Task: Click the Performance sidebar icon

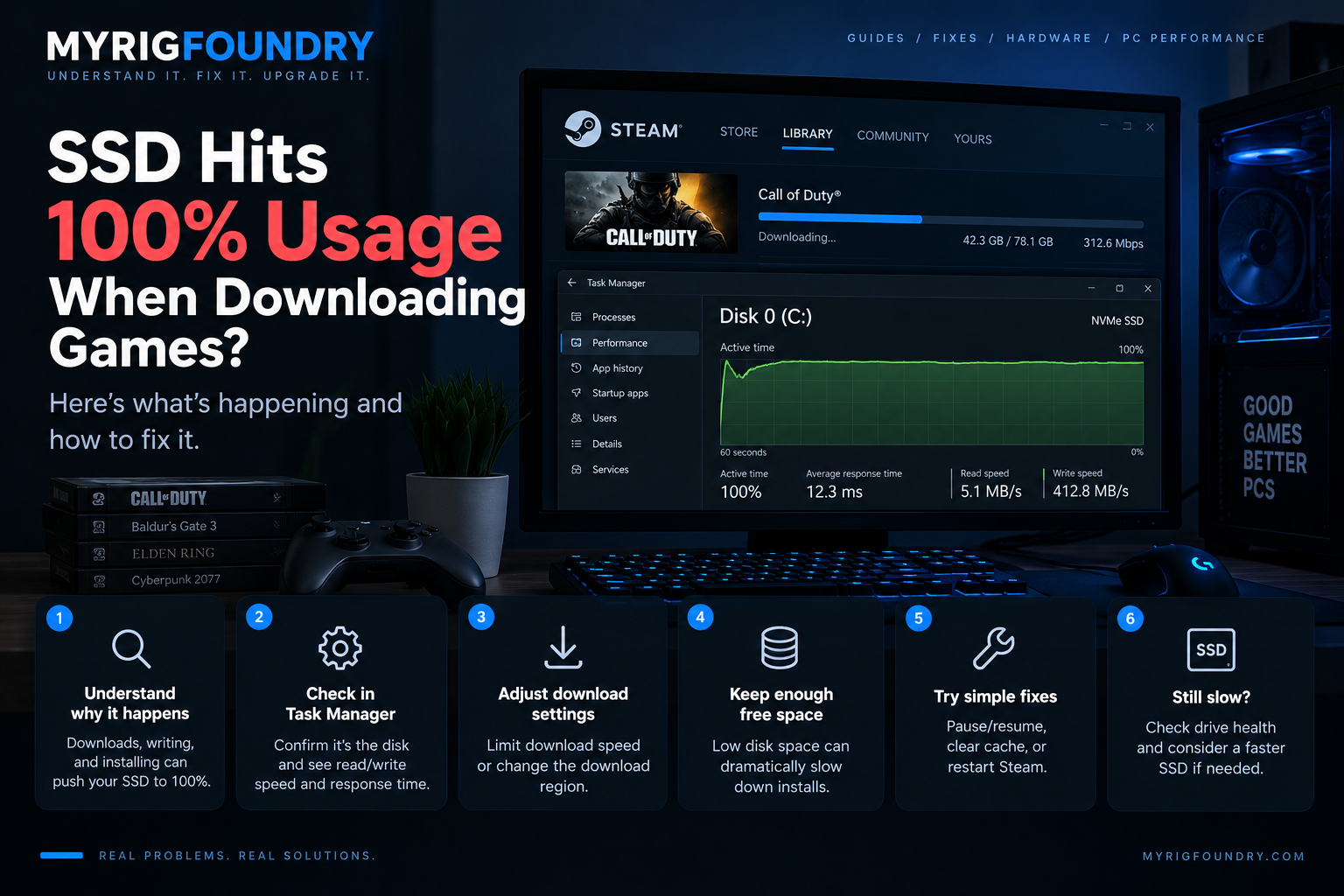Action: [x=576, y=343]
